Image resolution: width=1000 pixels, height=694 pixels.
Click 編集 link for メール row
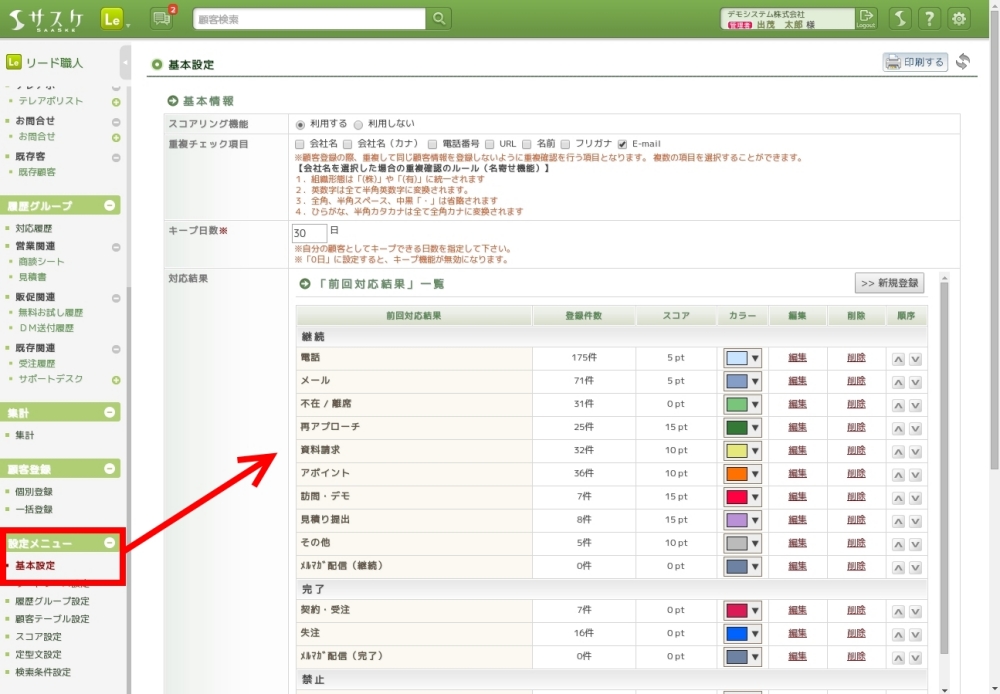click(x=797, y=381)
